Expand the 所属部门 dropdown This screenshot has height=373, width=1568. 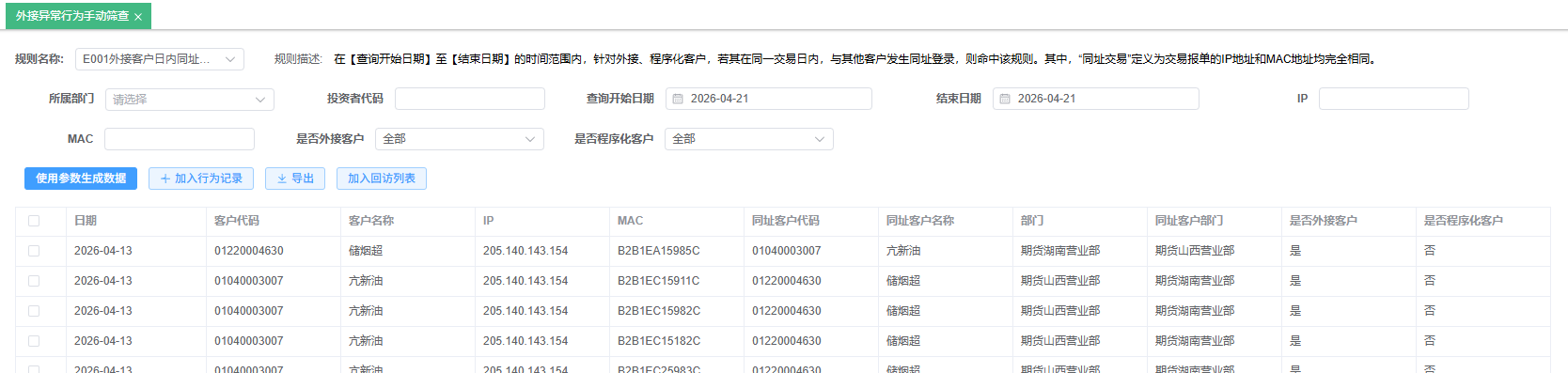click(x=190, y=99)
